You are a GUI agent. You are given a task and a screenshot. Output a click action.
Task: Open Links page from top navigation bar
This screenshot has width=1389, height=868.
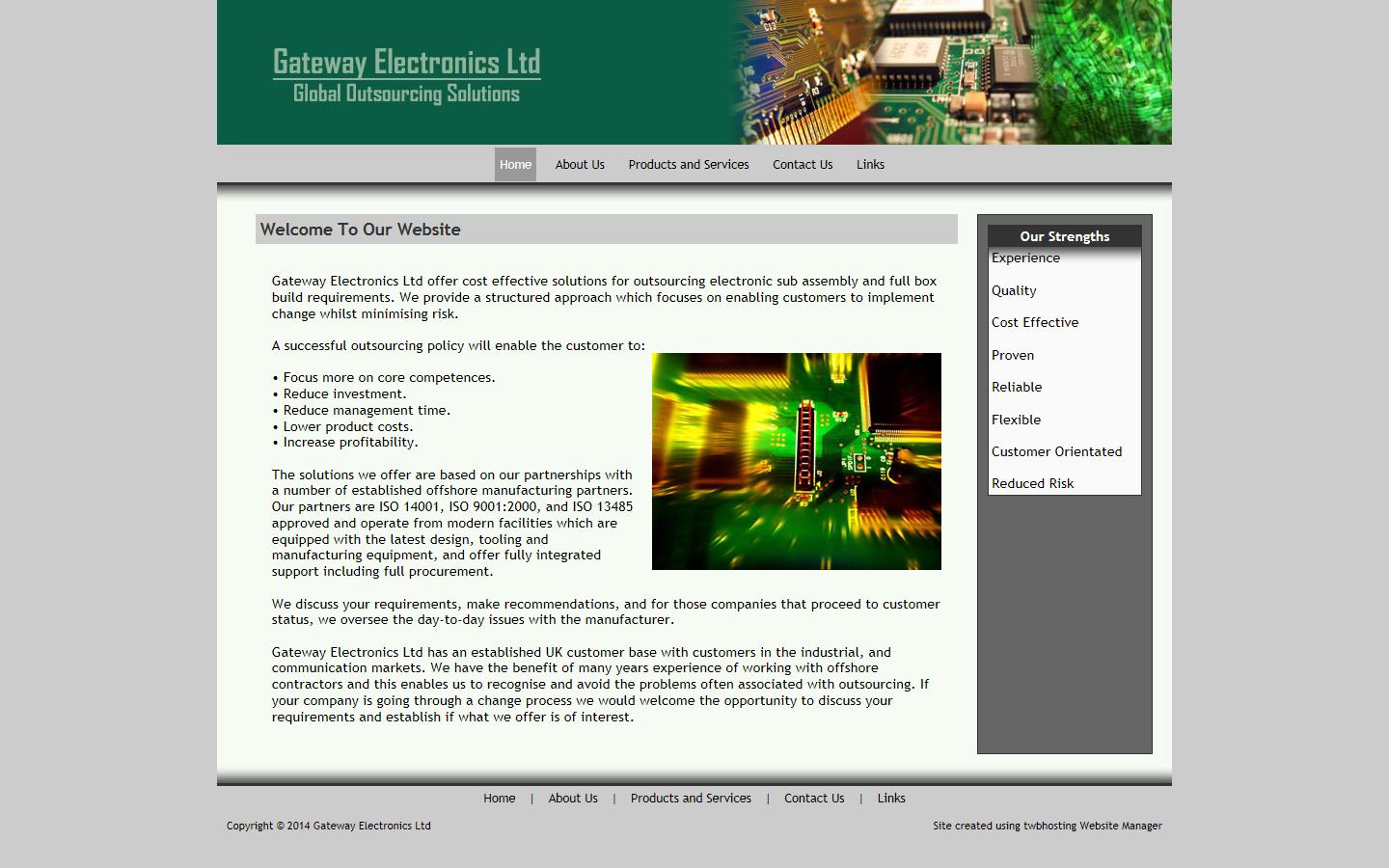(870, 165)
